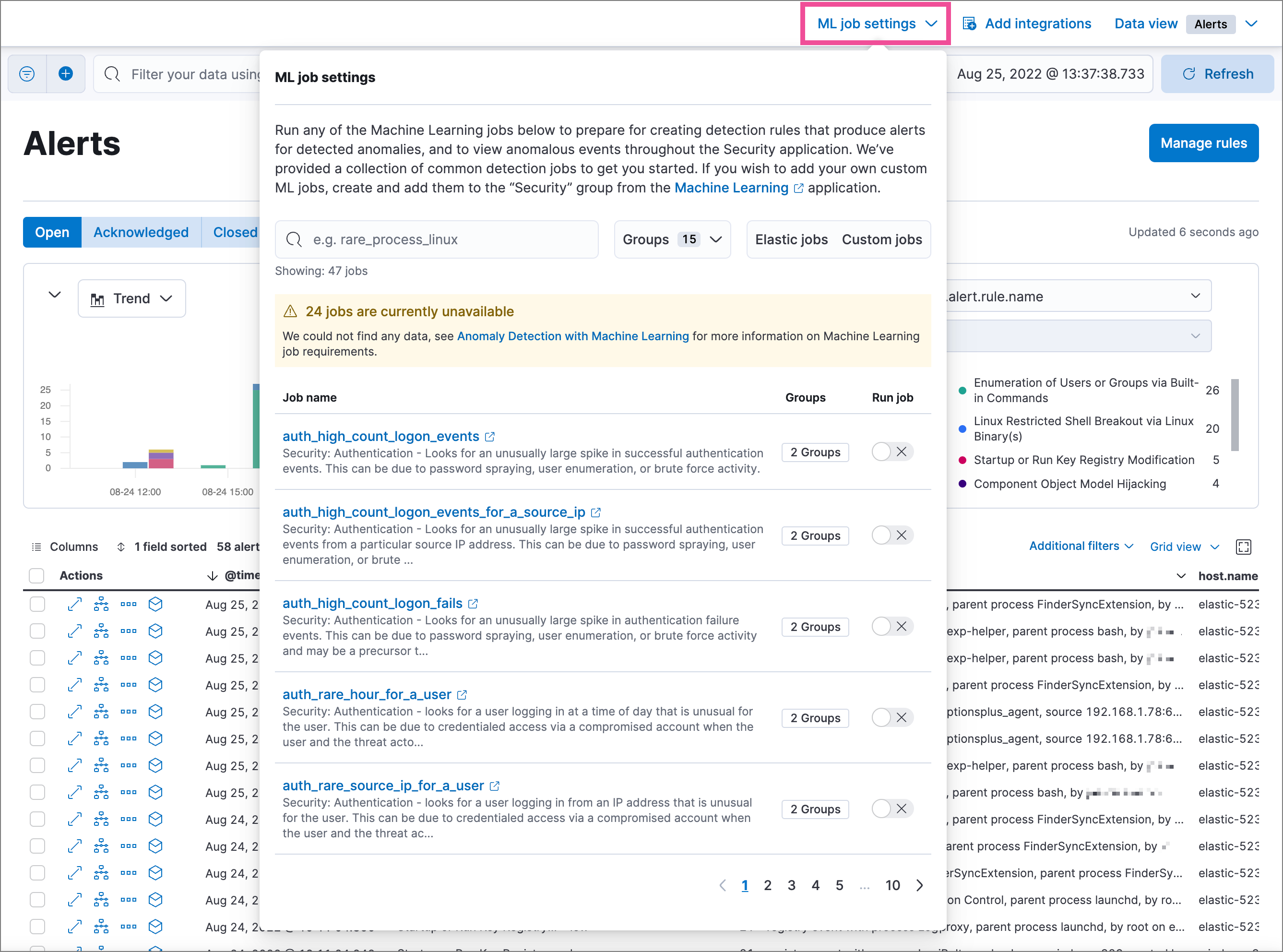Open the Trend chart type dropdown
This screenshot has height=952, width=1283.
131,298
